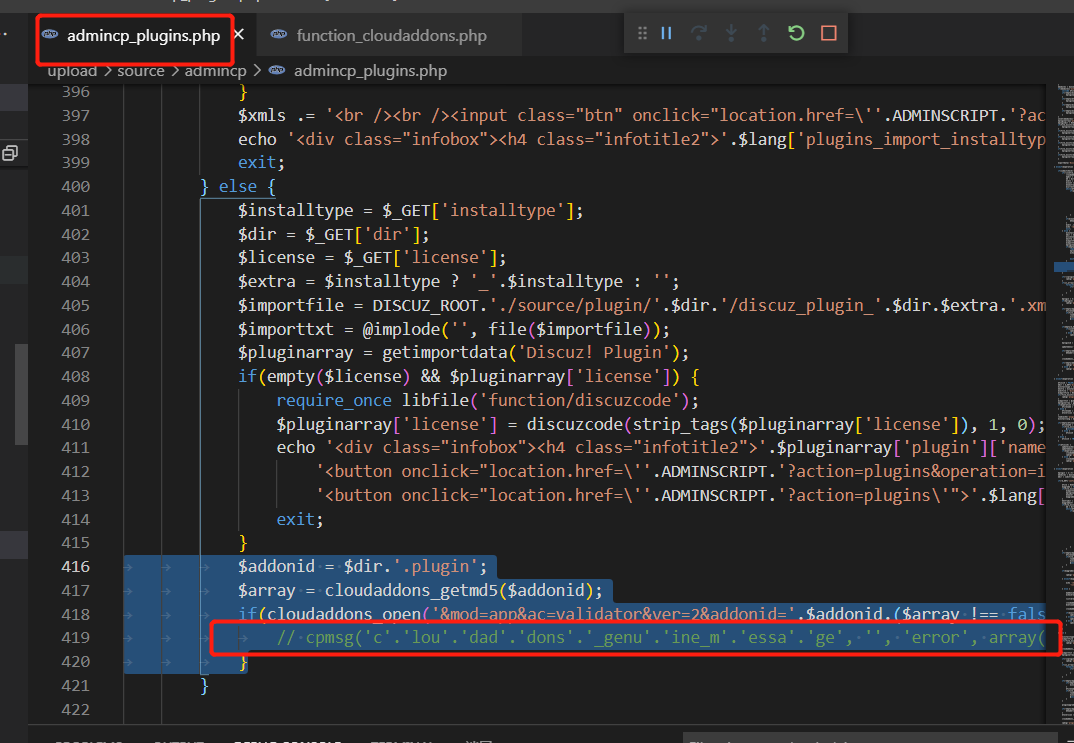Click the '$addonid = $dir' code line
This screenshot has height=743, width=1074.
click(x=362, y=567)
